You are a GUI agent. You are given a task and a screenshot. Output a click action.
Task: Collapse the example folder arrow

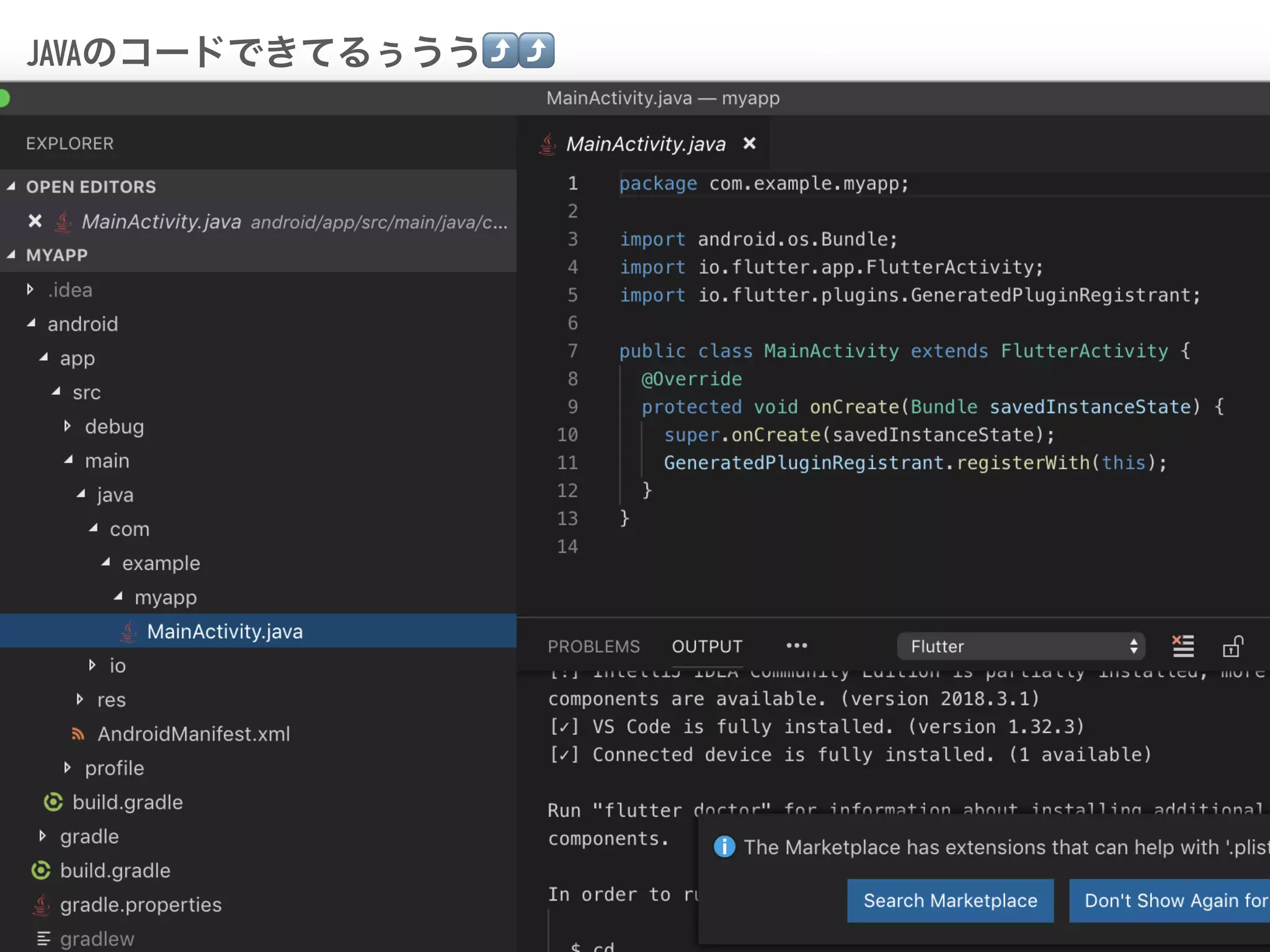[106, 562]
